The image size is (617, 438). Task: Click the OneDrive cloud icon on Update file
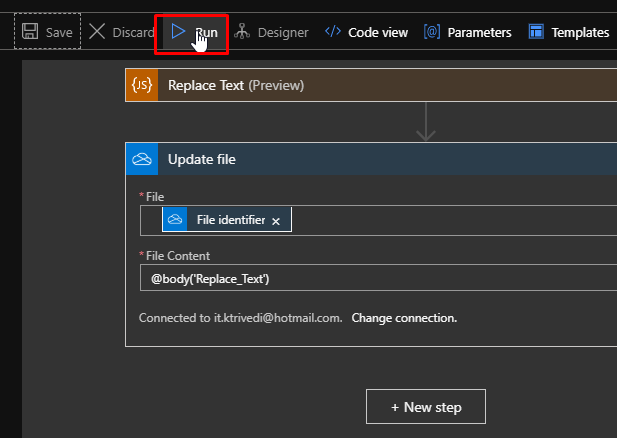(x=142, y=159)
